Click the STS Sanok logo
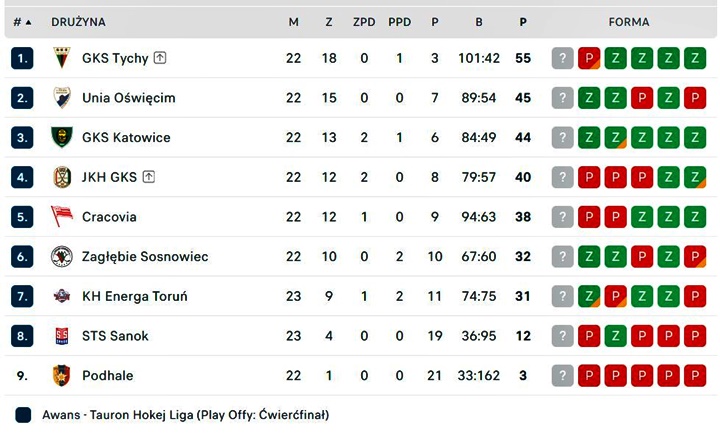720x435 pixels. pyautogui.click(x=62, y=336)
